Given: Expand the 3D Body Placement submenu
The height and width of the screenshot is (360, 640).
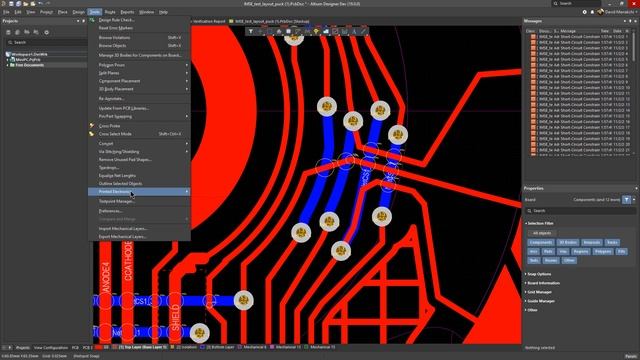Looking at the screenshot, I should click(x=139, y=89).
